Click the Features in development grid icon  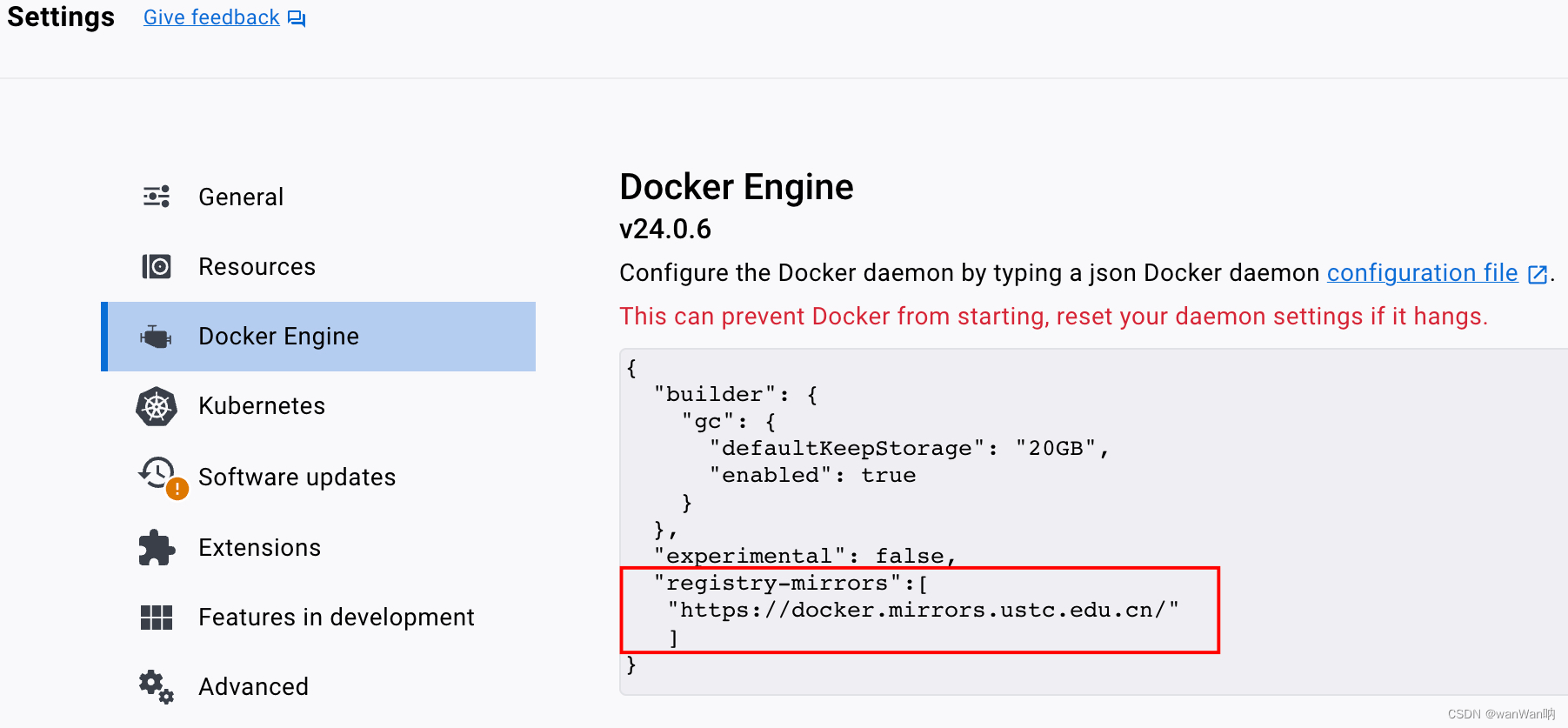157,618
